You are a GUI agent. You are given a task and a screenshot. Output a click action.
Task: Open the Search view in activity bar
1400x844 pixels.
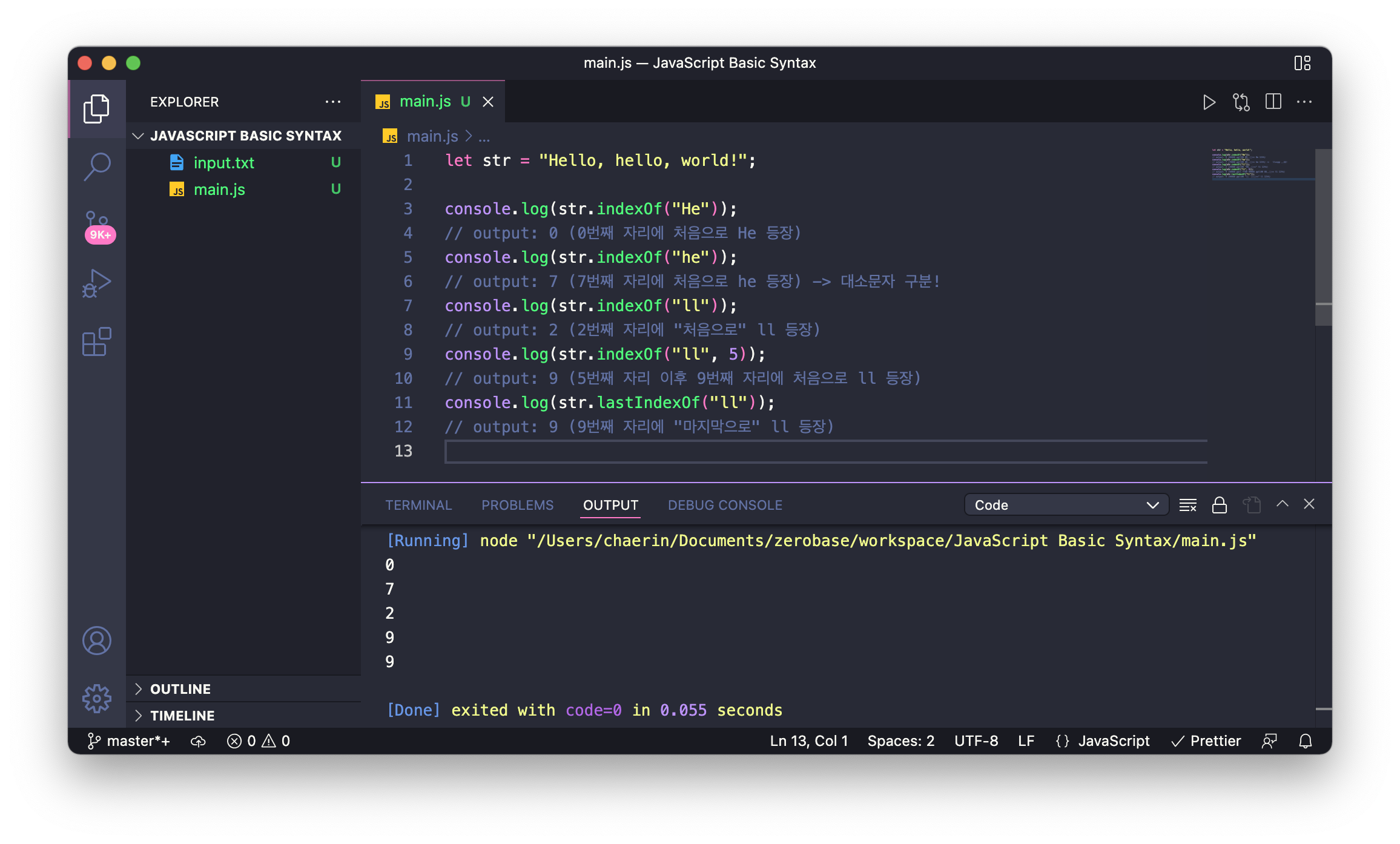point(97,166)
